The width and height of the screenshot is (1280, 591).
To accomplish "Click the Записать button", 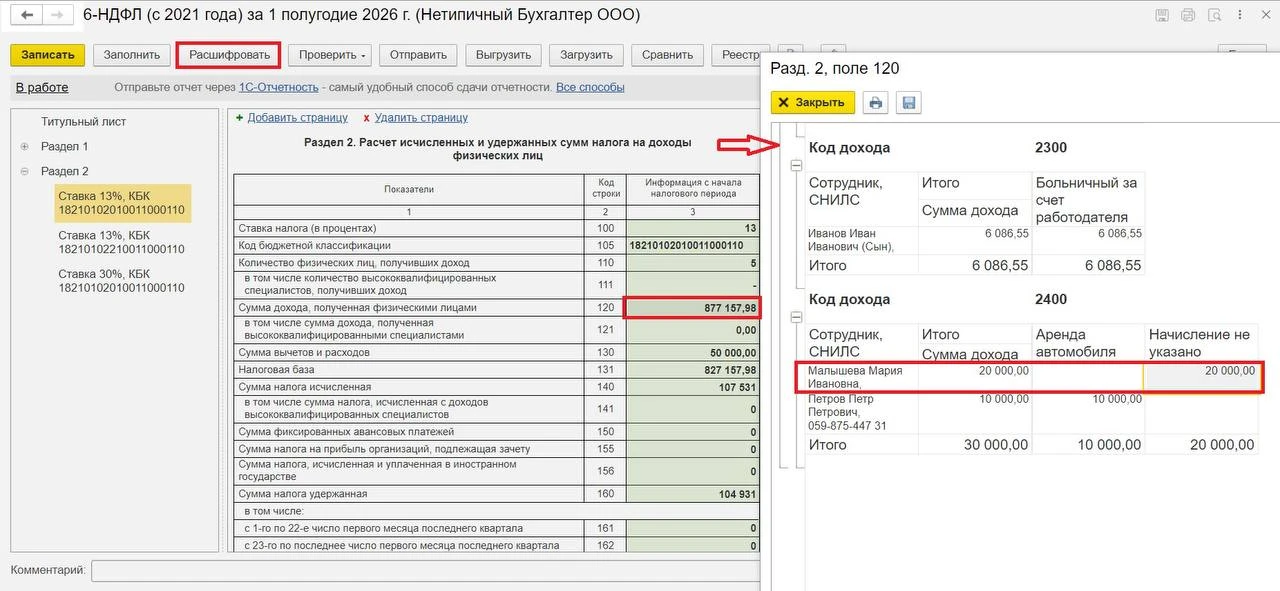I will point(48,55).
